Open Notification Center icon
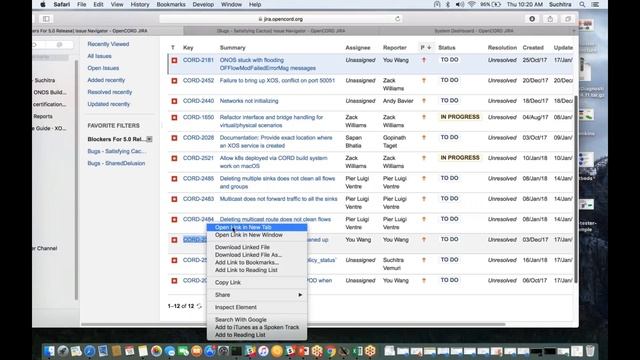The image size is (640, 360). (x=596, y=4)
